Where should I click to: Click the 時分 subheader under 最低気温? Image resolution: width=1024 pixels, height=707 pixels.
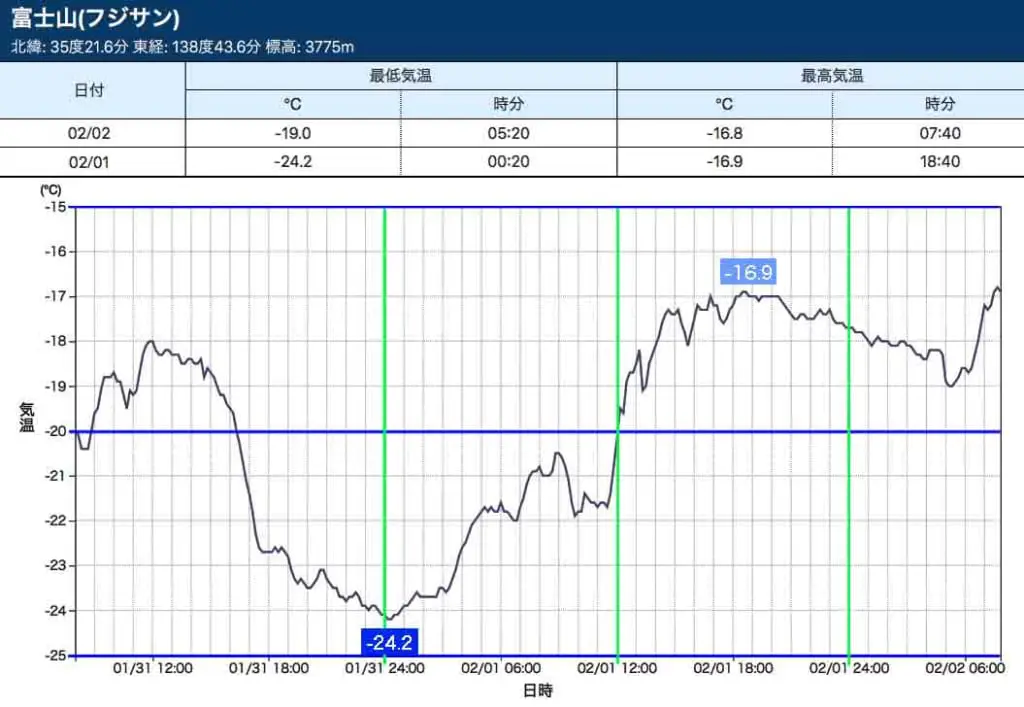508,104
